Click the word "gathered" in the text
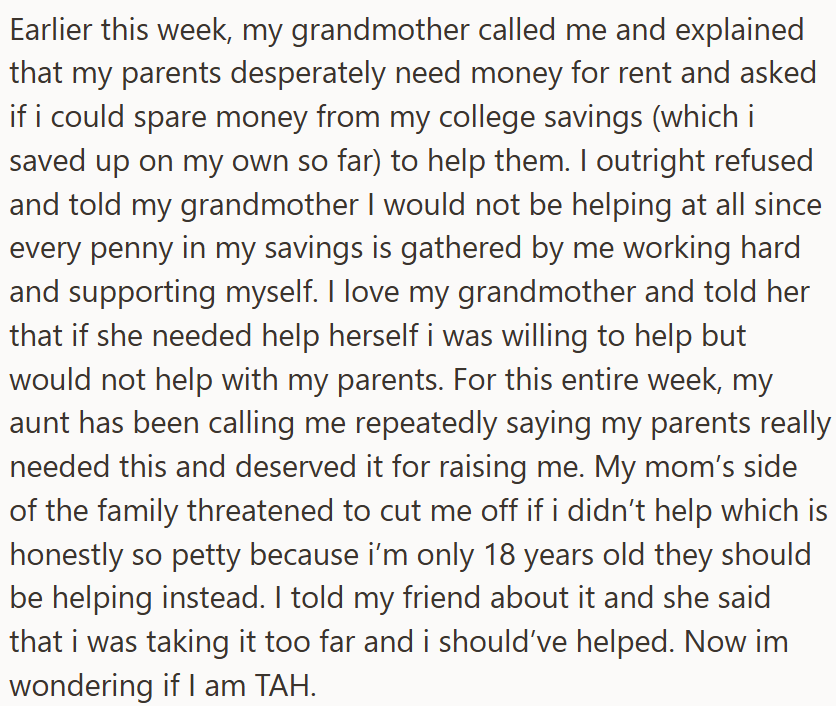 [x=461, y=249]
